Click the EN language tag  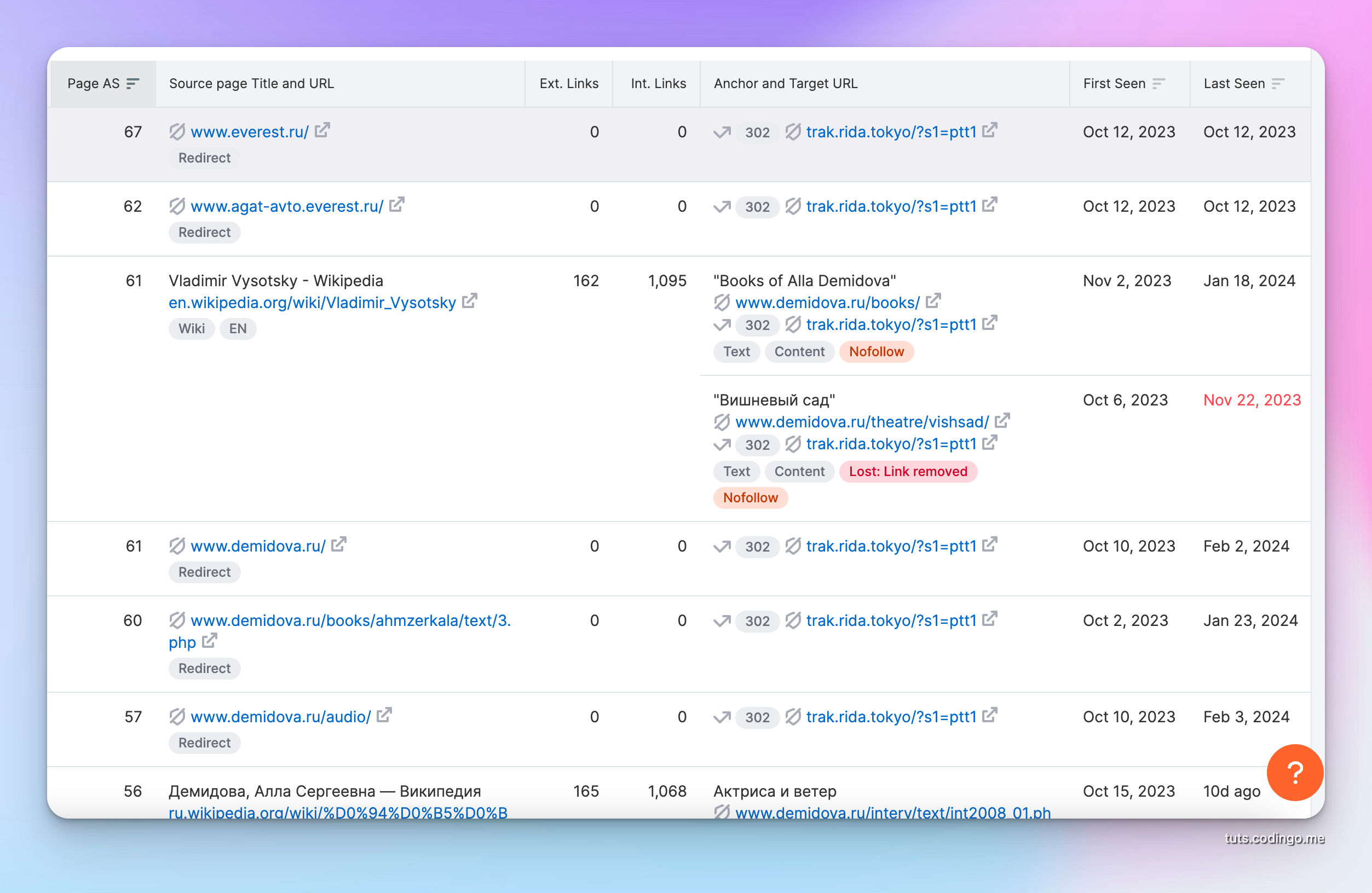pos(238,328)
